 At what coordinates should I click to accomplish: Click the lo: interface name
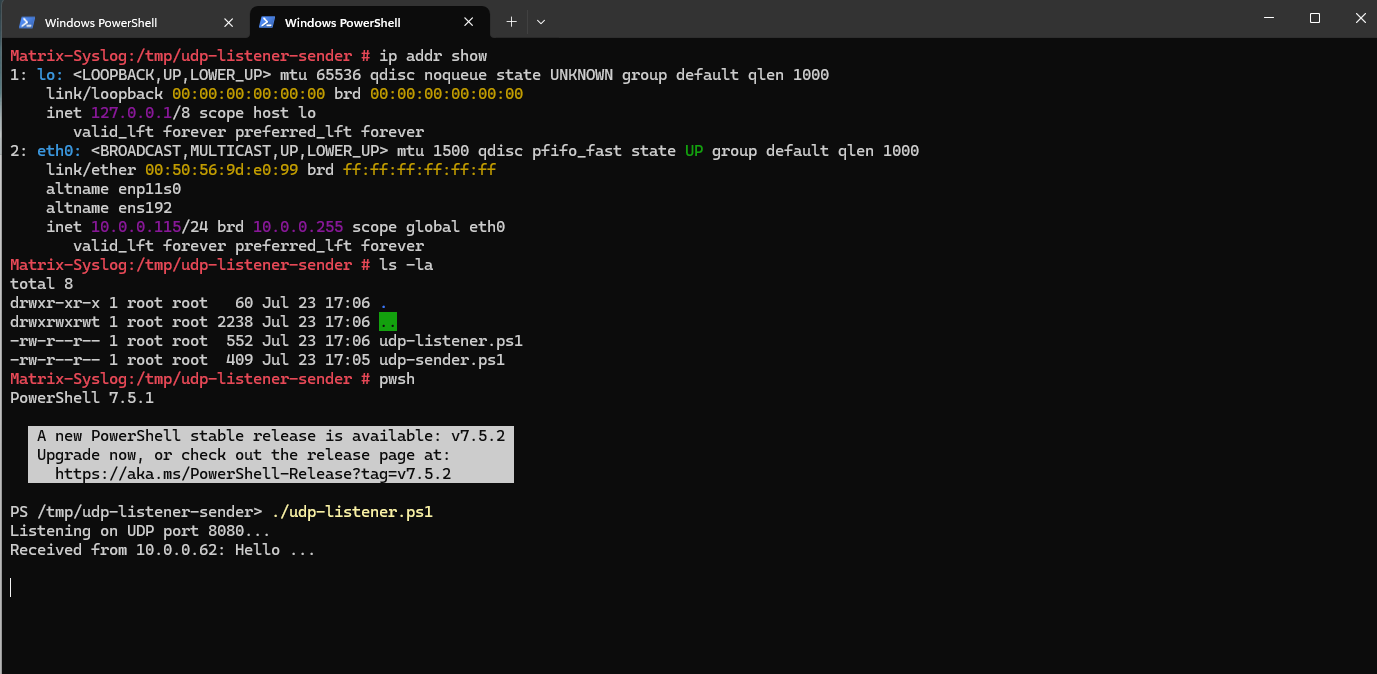51,75
